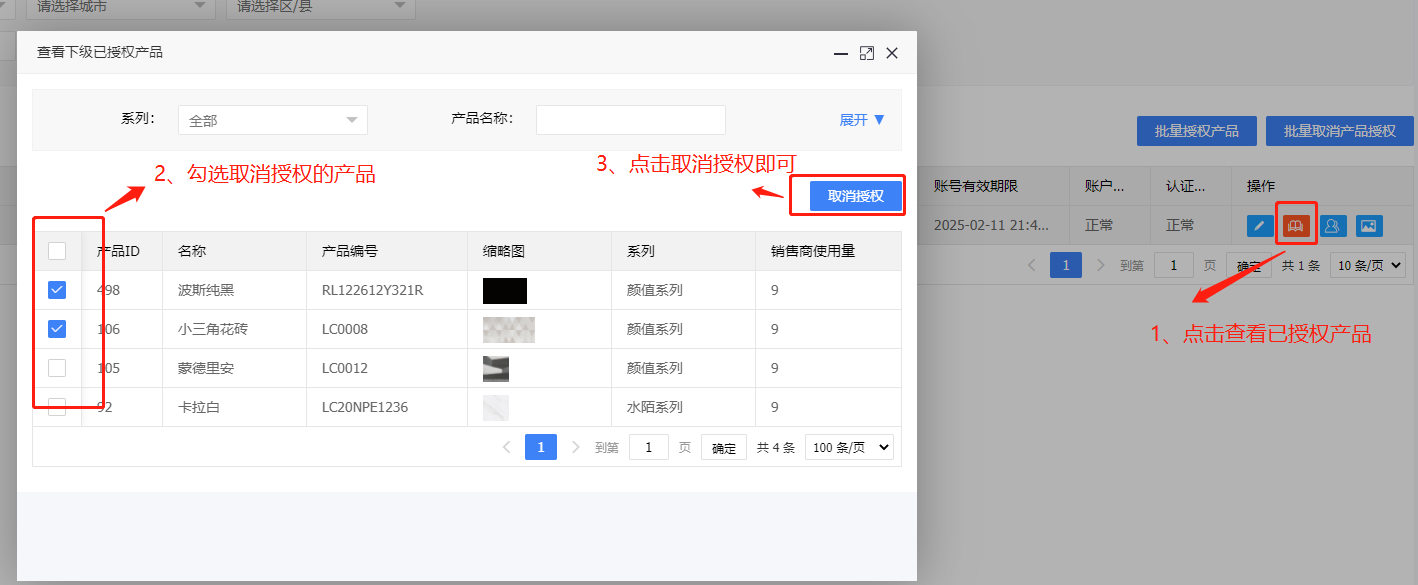Click the 水陌系列 series cell
Image resolution: width=1418 pixels, height=585 pixels.
click(x=655, y=407)
